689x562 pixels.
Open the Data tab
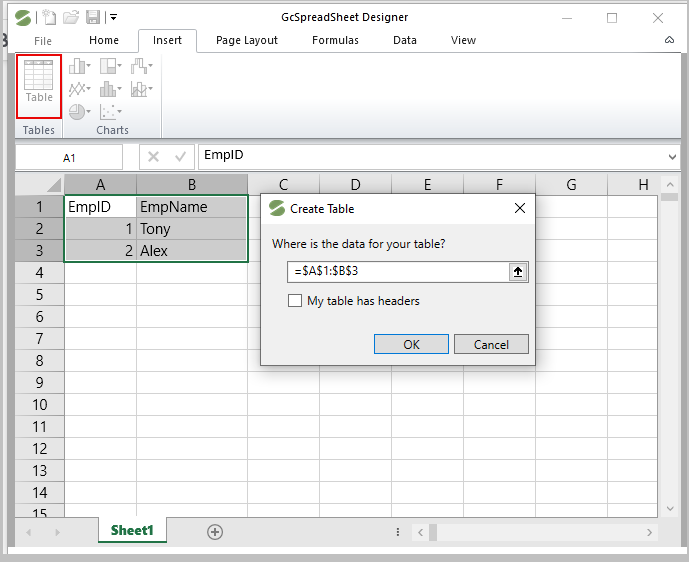coord(405,40)
